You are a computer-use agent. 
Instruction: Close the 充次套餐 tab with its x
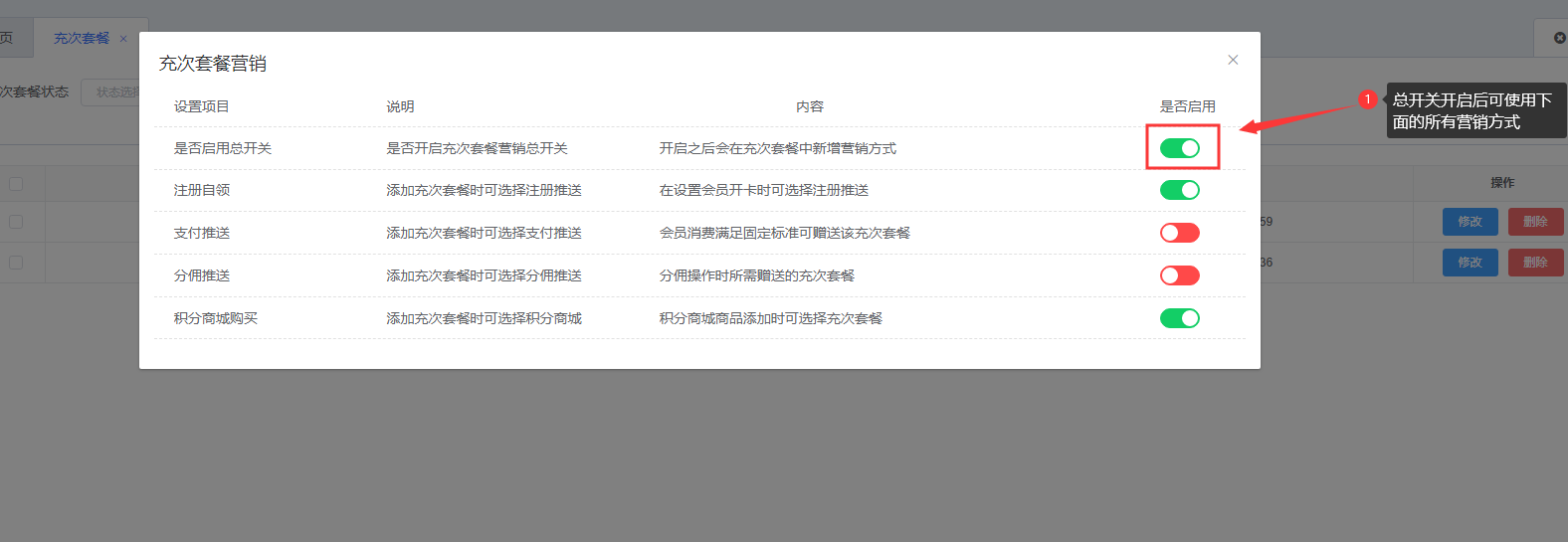point(123,39)
